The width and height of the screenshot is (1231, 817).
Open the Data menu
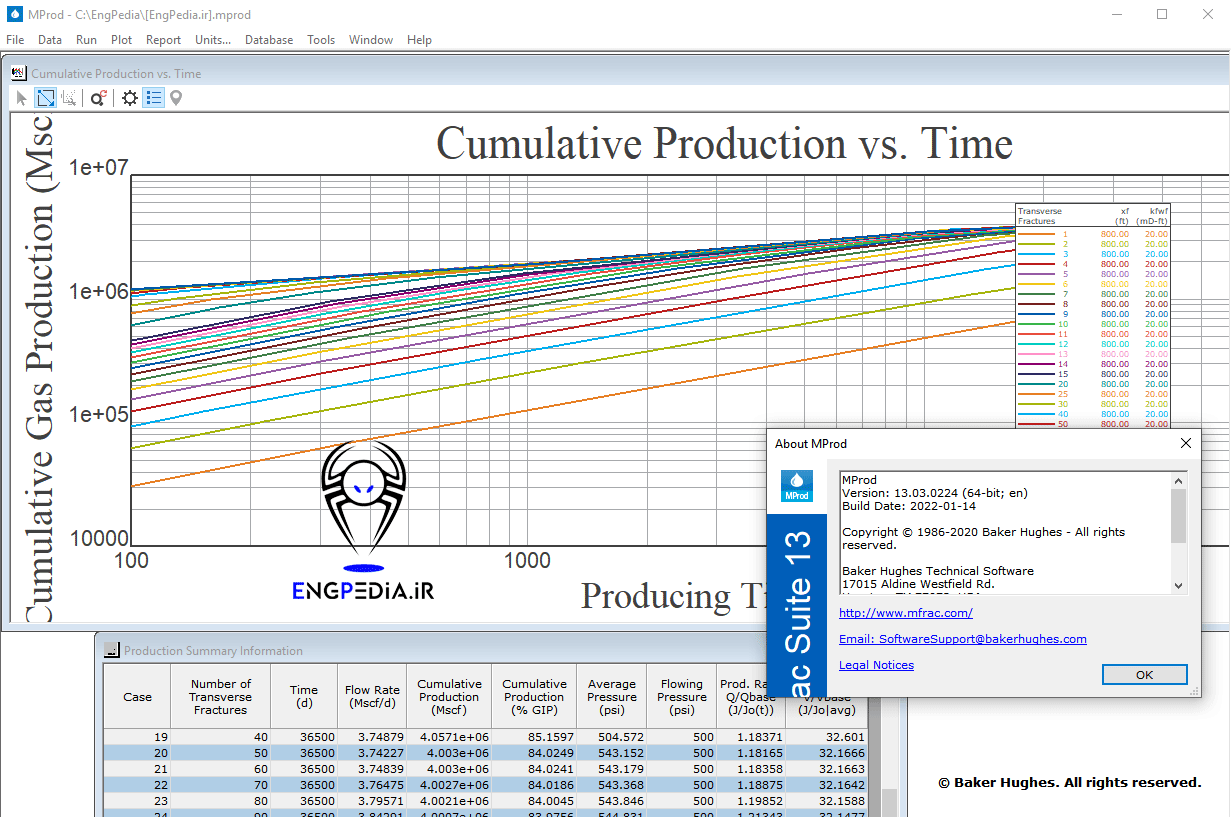coord(50,40)
